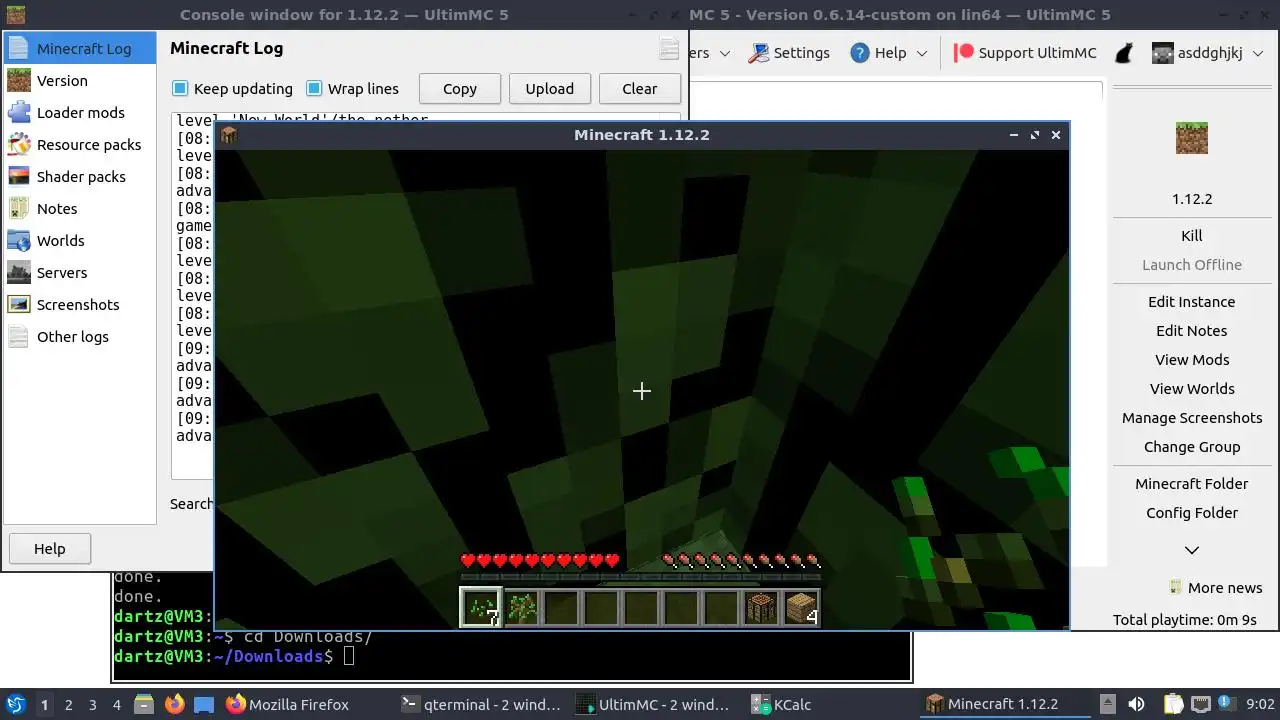
Task: Click the crosshair in Minecraft window
Action: tap(642, 391)
